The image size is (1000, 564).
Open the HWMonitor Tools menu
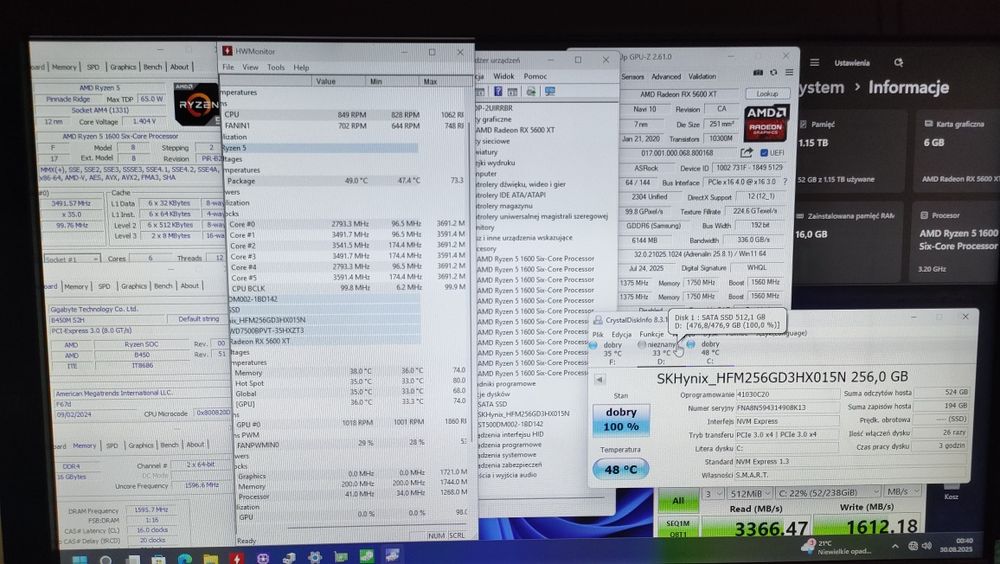tap(276, 67)
